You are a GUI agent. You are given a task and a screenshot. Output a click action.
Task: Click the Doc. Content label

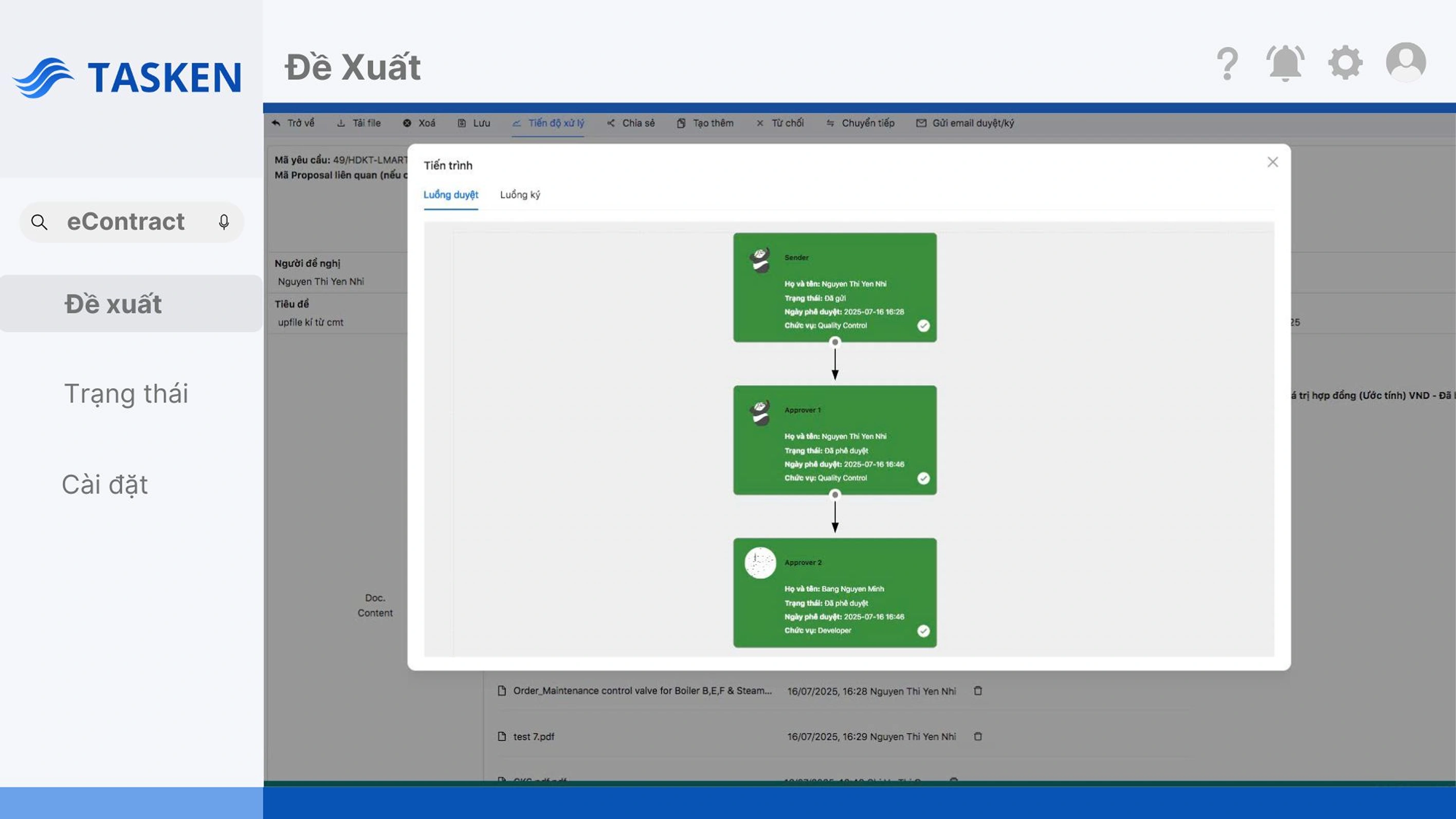tap(375, 605)
